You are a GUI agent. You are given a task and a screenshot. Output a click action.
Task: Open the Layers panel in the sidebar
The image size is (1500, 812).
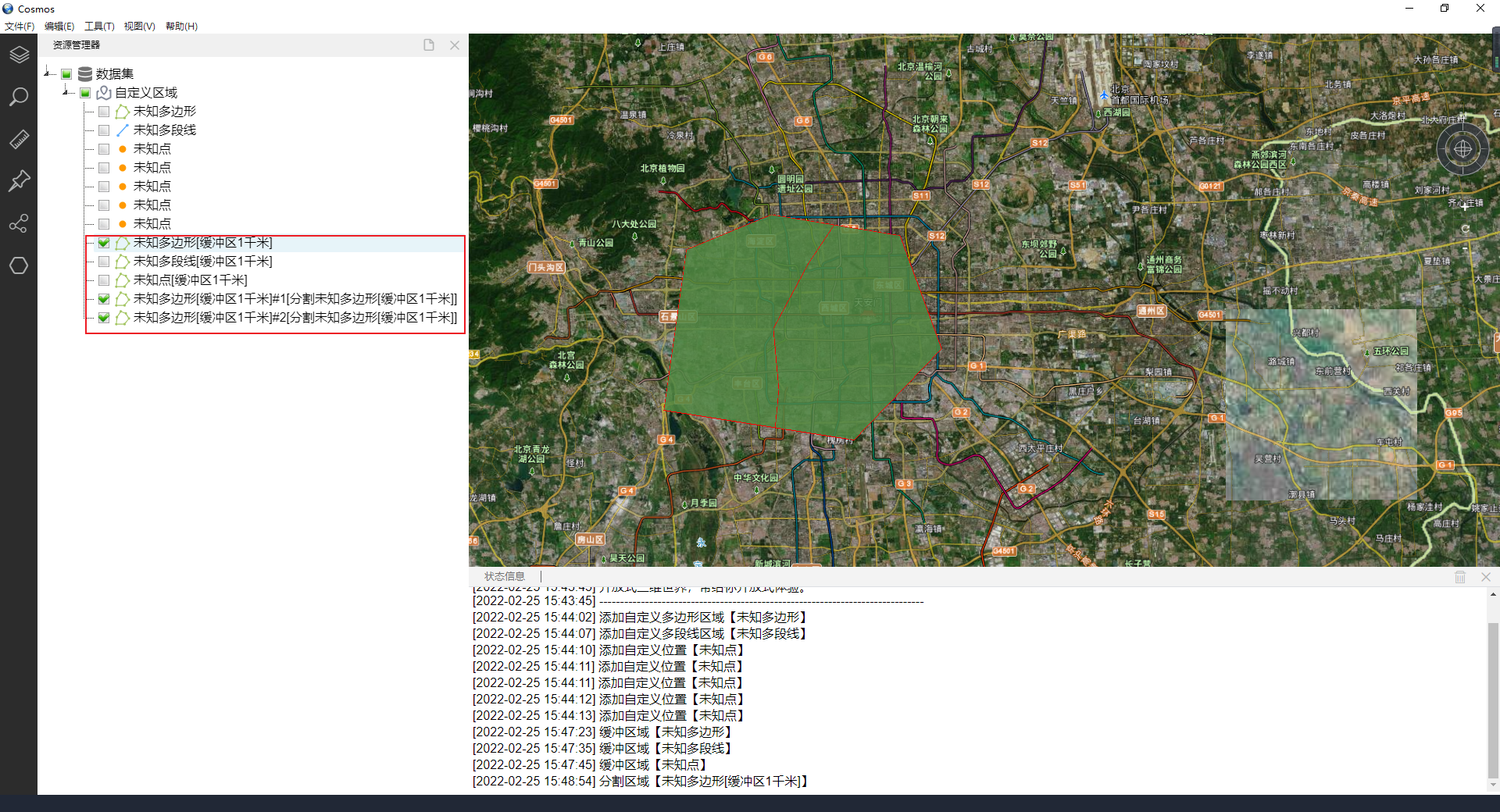[19, 55]
